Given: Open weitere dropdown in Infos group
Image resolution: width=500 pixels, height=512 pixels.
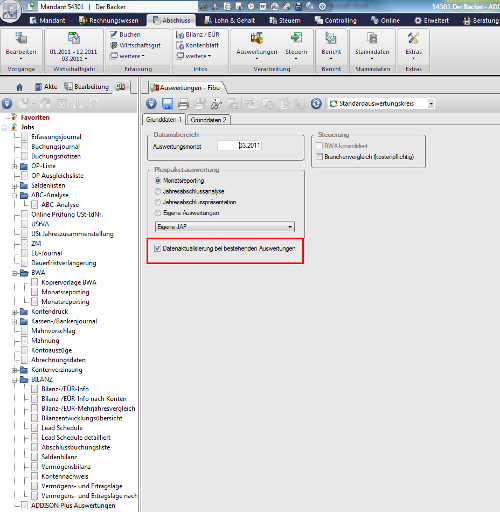Looking at the screenshot, I should (194, 56).
